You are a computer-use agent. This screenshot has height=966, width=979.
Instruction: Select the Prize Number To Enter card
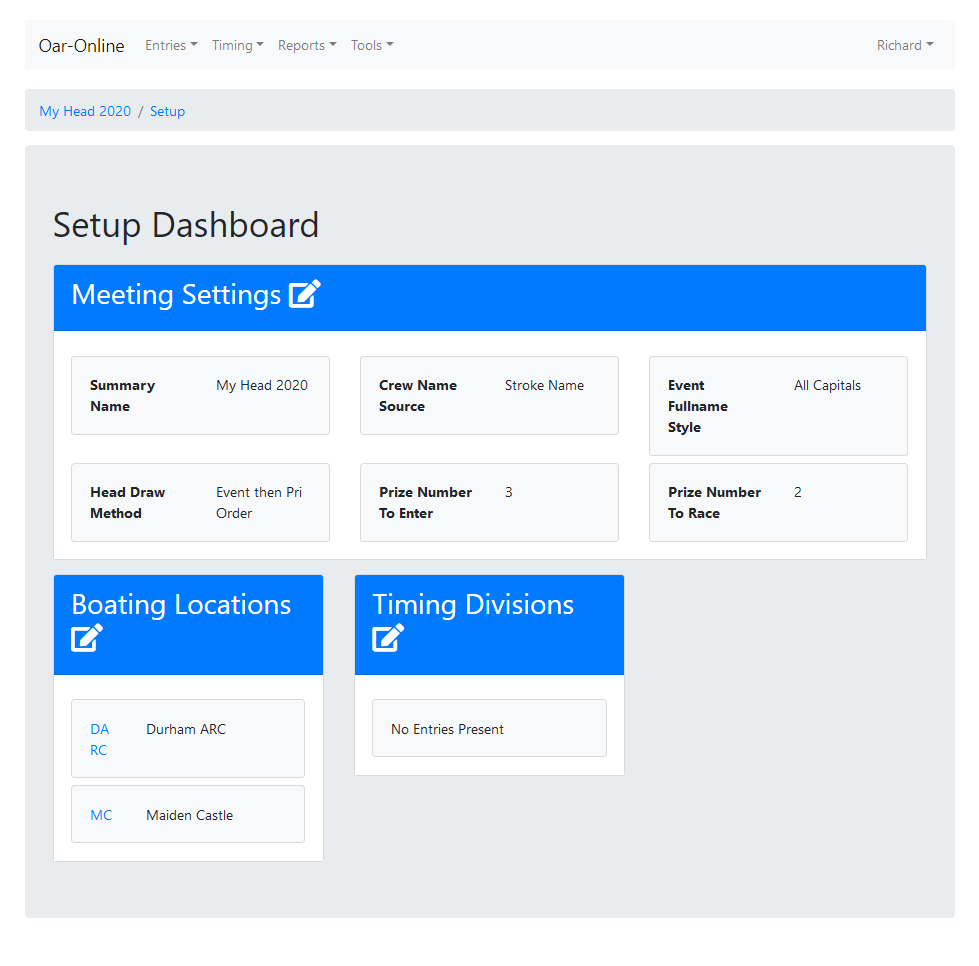click(x=489, y=503)
